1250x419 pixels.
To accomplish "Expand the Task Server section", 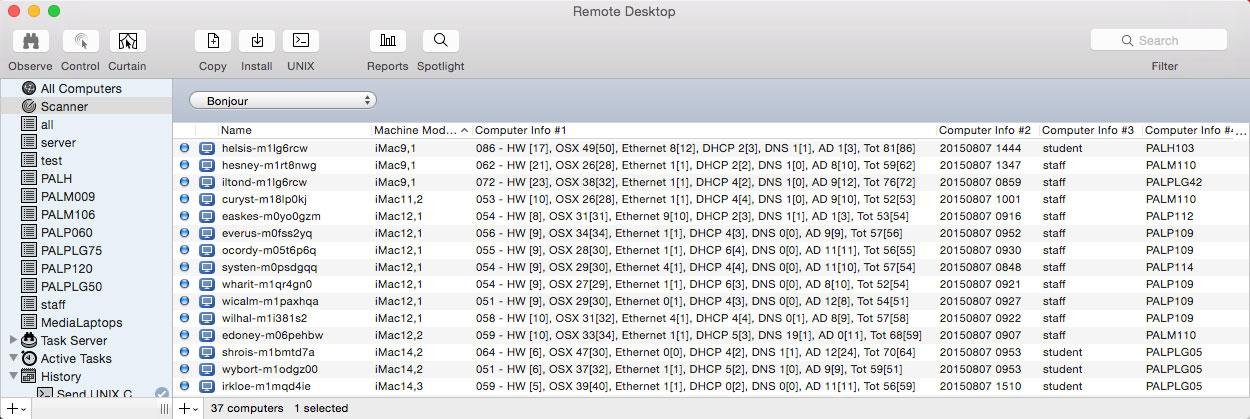I will (x=13, y=340).
